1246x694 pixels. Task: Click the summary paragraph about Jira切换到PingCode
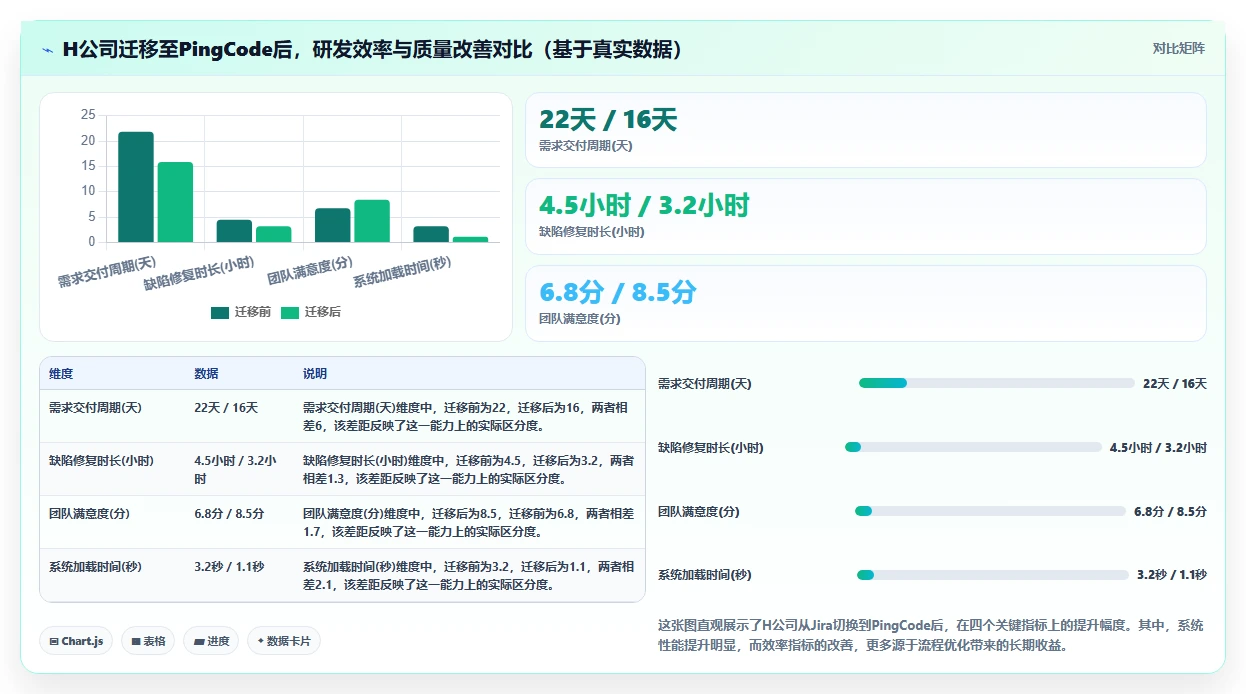pos(930,635)
